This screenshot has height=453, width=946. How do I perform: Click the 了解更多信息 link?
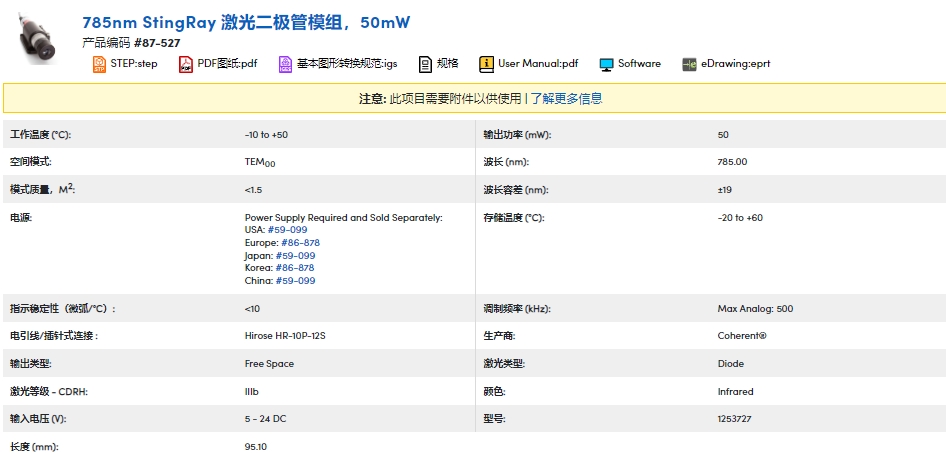[567, 98]
